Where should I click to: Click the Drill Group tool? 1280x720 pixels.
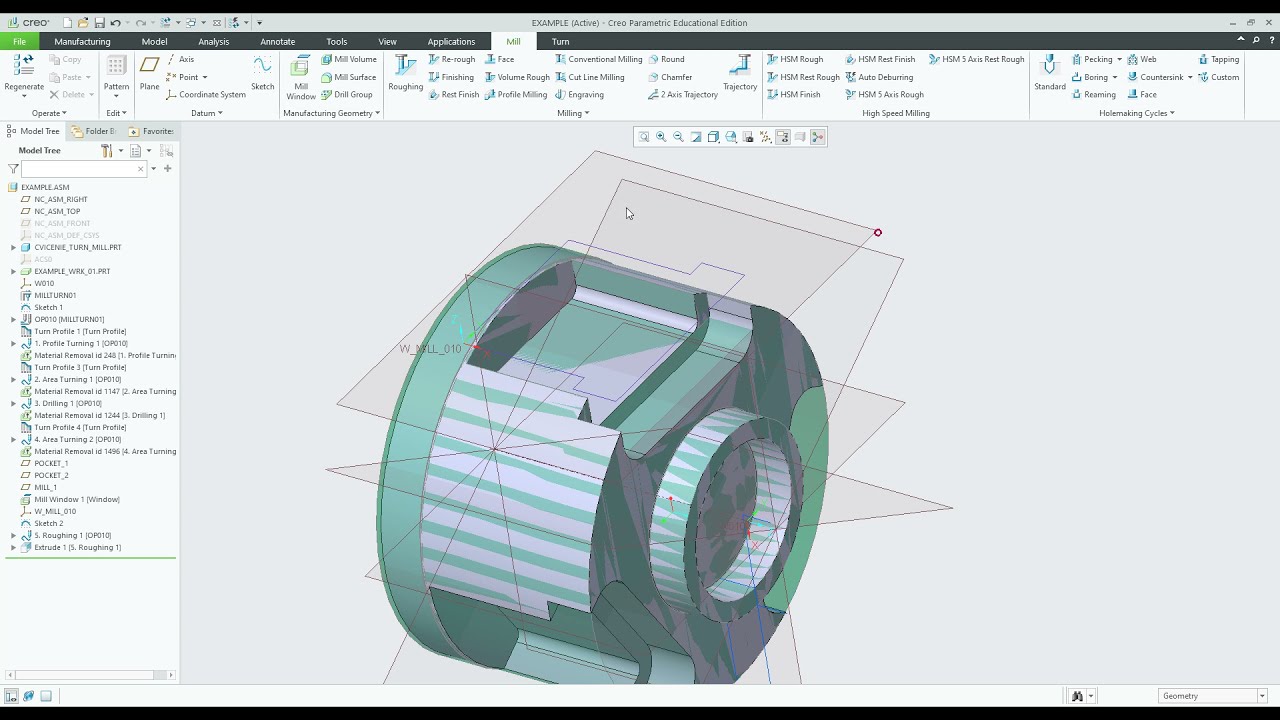tap(346, 95)
